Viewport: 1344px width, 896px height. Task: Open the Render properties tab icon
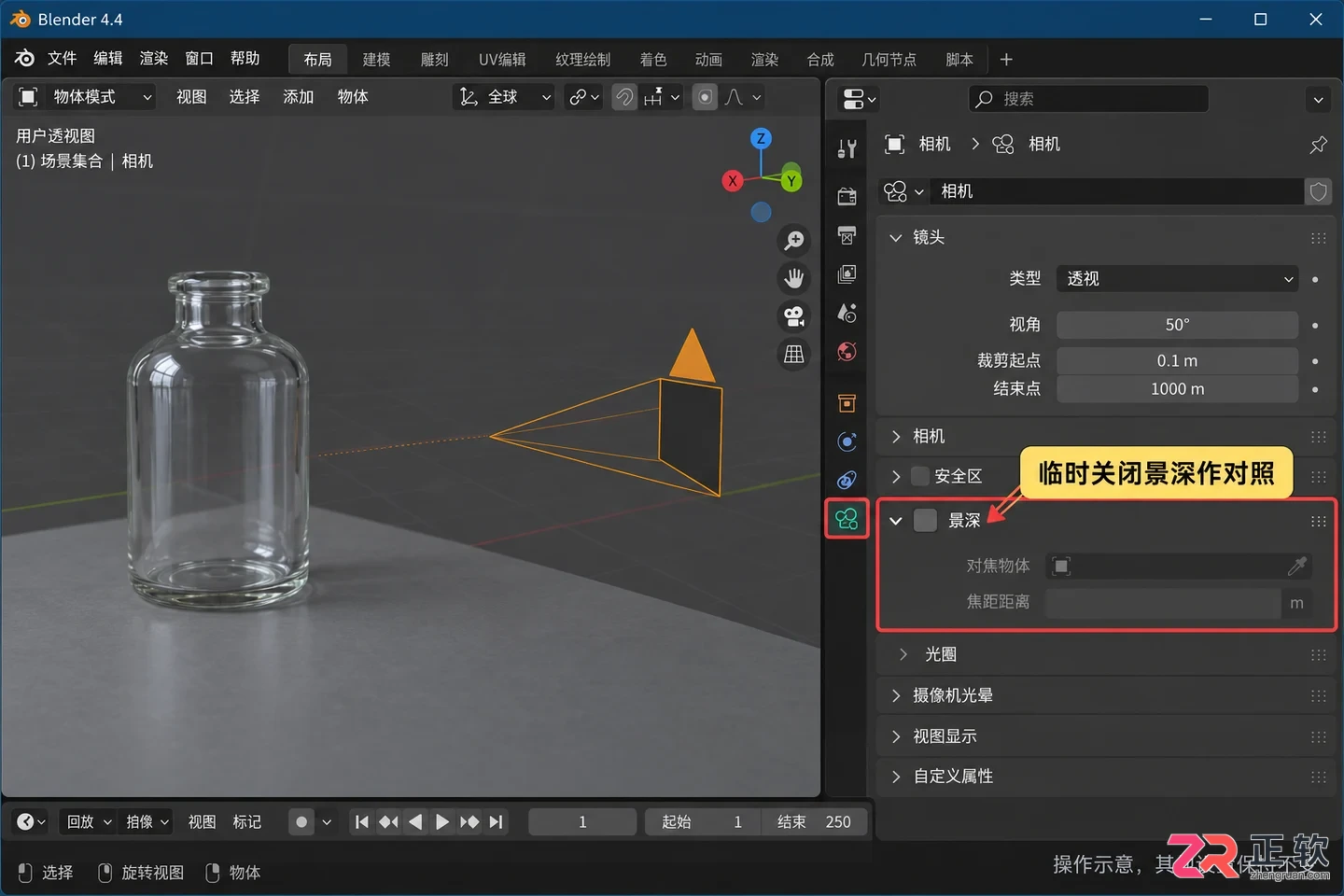pyautogui.click(x=847, y=196)
